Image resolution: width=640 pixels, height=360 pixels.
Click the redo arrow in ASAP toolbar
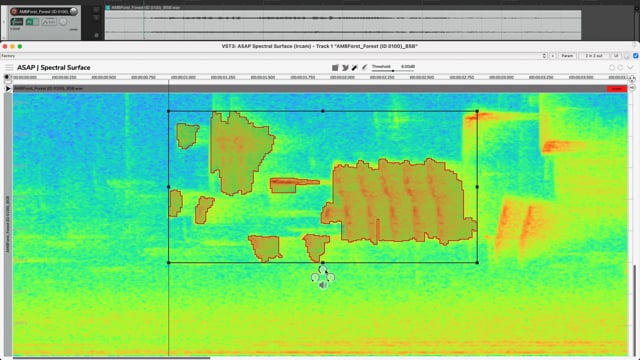(620, 67)
